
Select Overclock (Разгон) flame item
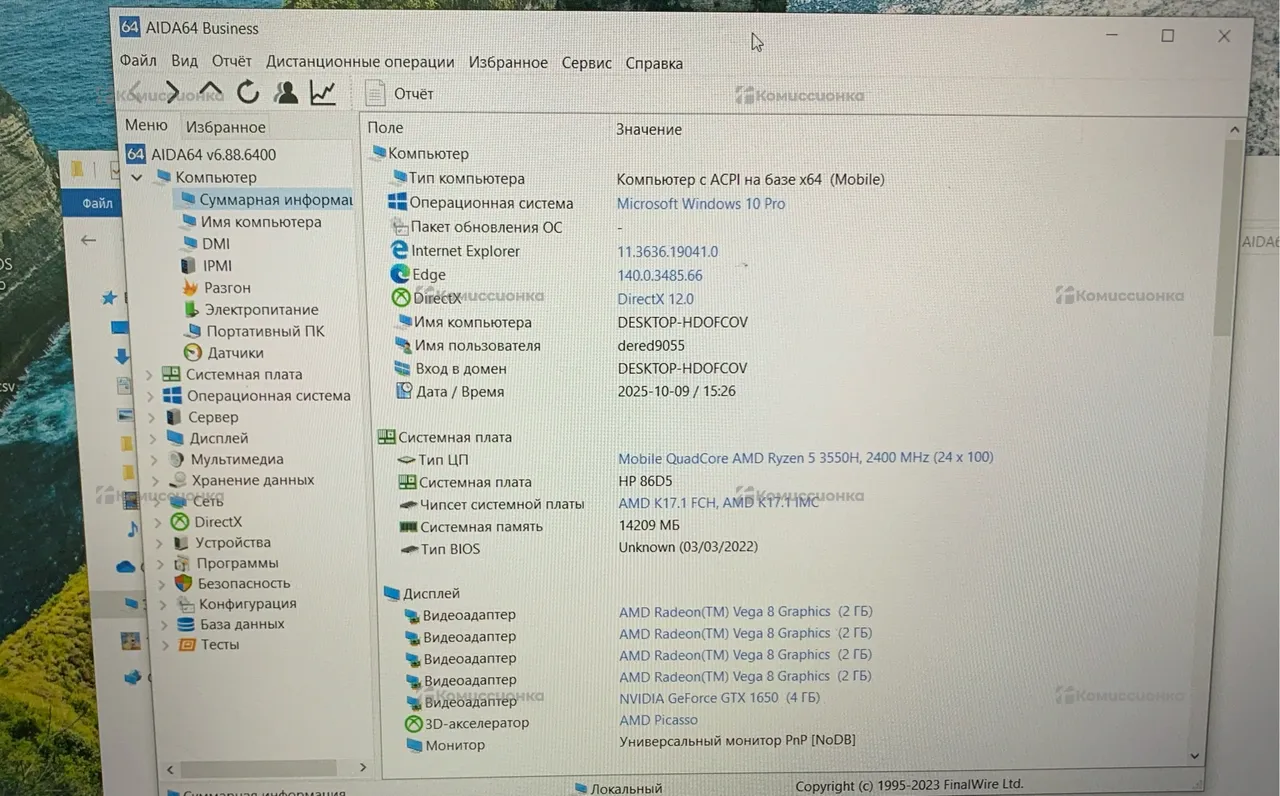(x=227, y=288)
